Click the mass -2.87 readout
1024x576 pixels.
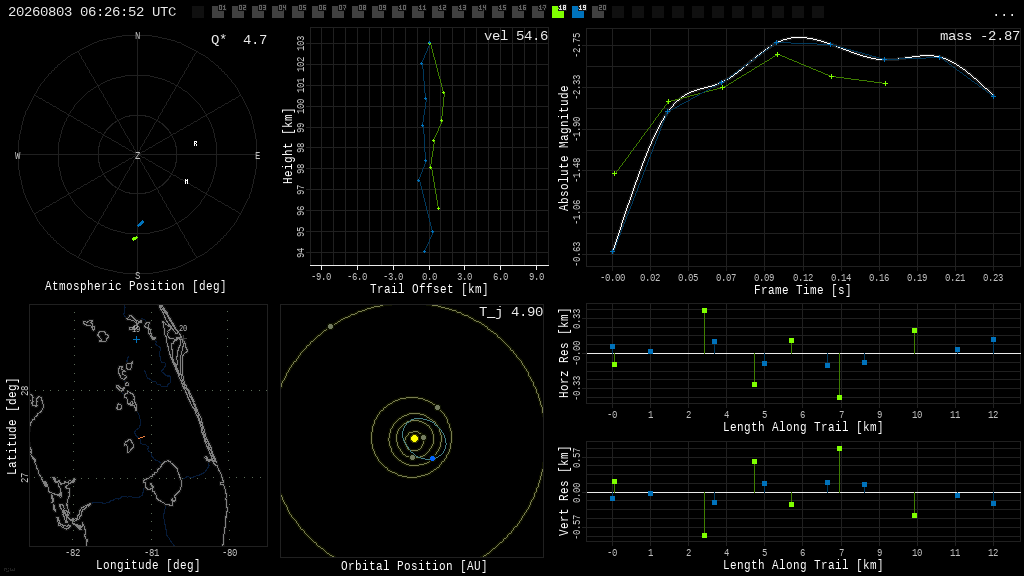[x=980, y=36]
